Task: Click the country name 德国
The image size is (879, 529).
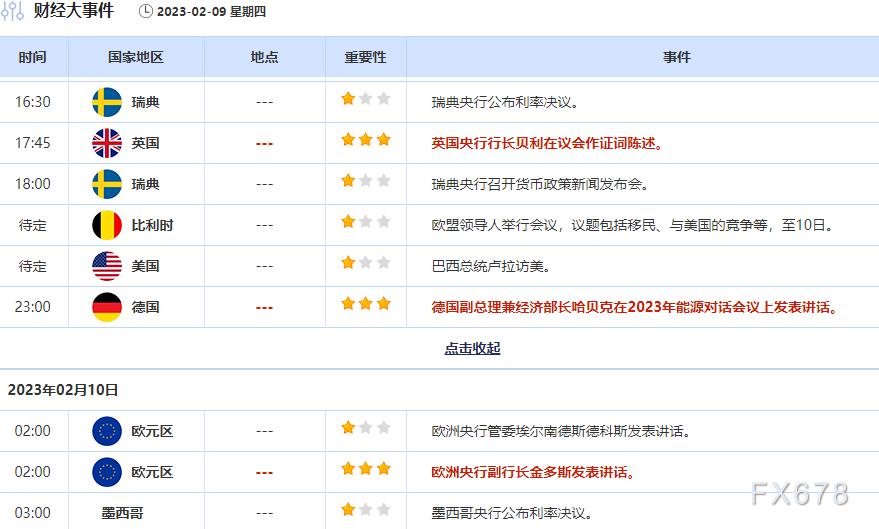Action: coord(145,307)
